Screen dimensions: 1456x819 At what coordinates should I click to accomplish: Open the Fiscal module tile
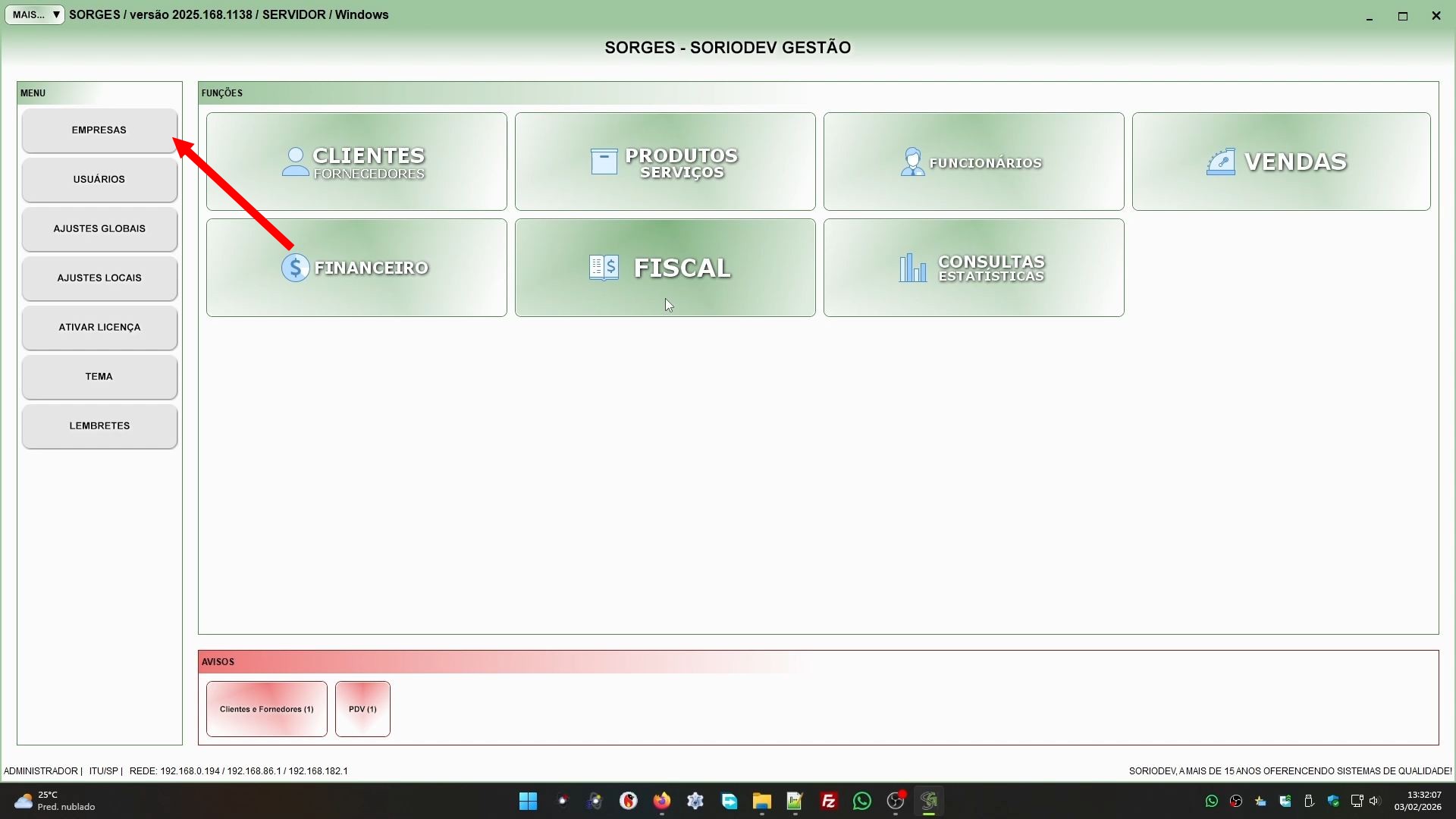click(665, 268)
